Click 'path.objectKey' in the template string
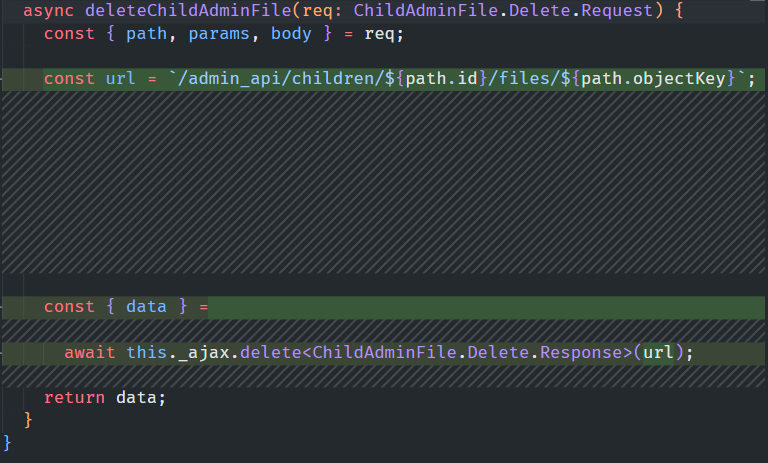768x463 pixels. point(653,78)
